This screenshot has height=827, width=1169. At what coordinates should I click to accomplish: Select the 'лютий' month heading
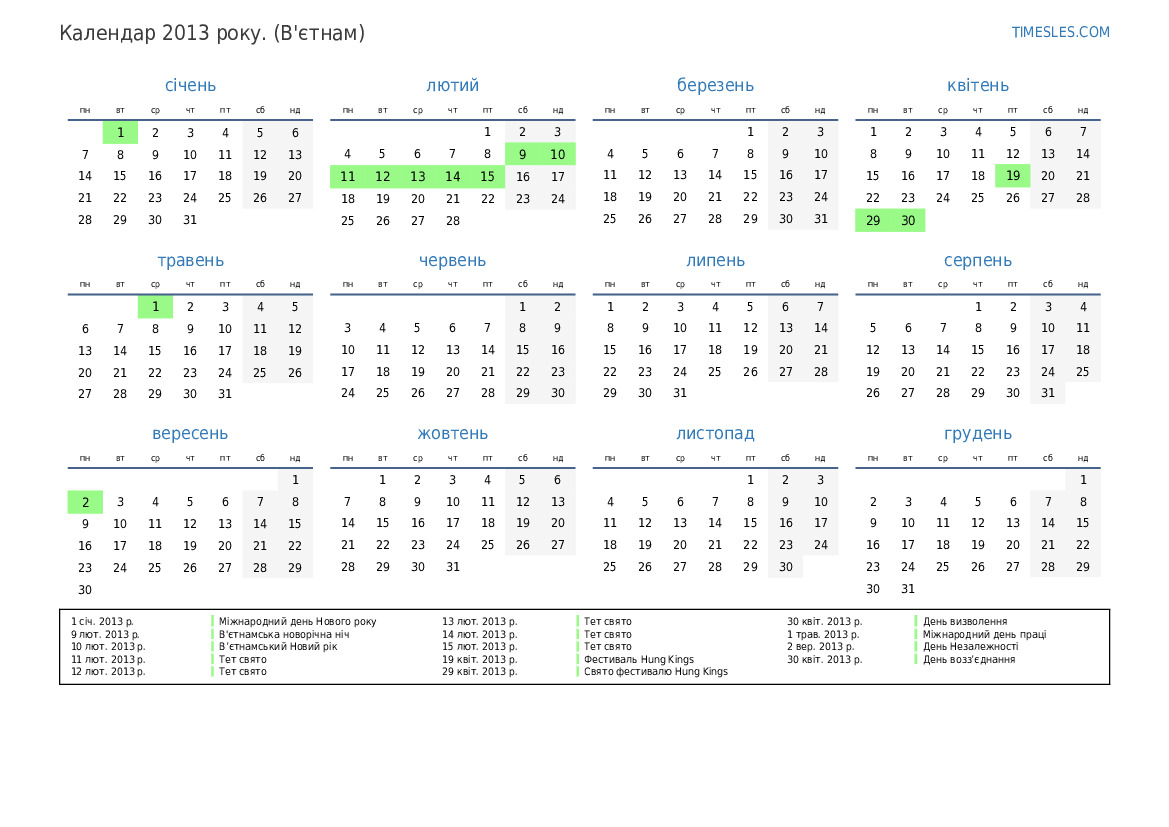(x=453, y=85)
